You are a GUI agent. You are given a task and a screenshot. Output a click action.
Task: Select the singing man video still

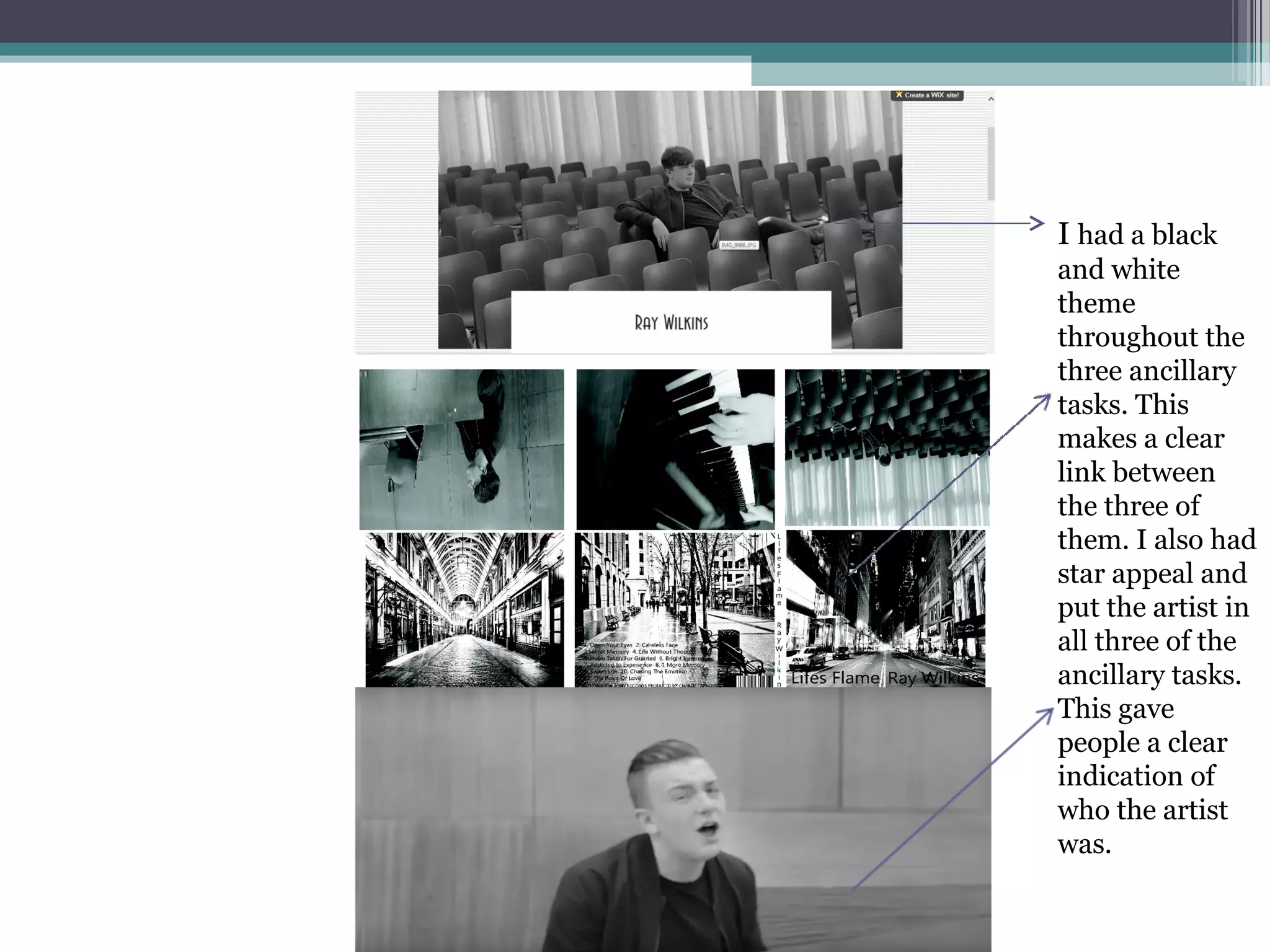click(673, 819)
